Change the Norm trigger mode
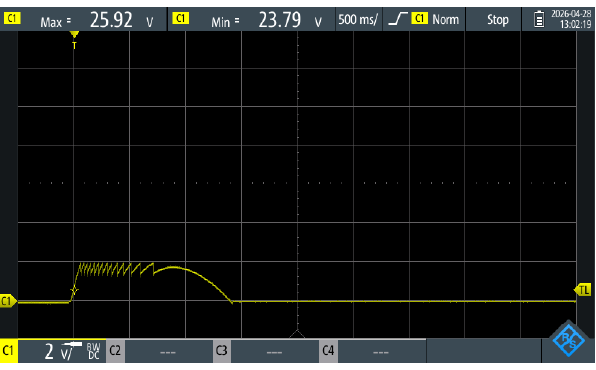This screenshot has width=596, height=370. point(445,19)
